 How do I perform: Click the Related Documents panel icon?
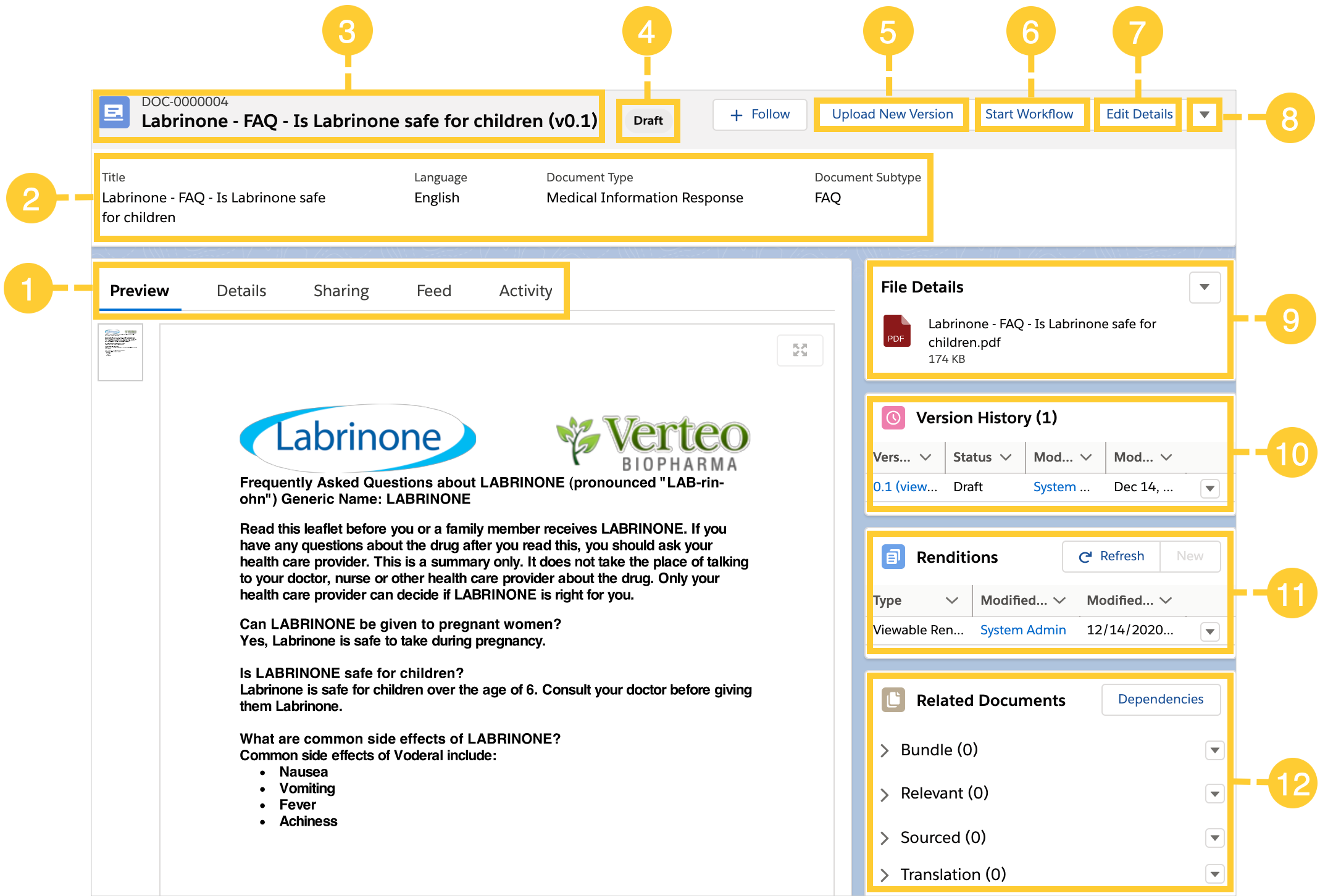pos(893,700)
